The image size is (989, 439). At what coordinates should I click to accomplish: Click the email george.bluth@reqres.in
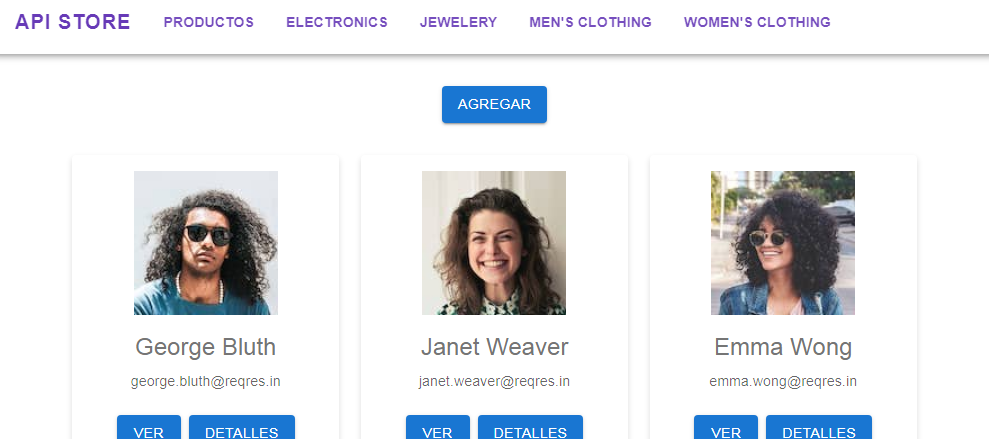tap(206, 382)
